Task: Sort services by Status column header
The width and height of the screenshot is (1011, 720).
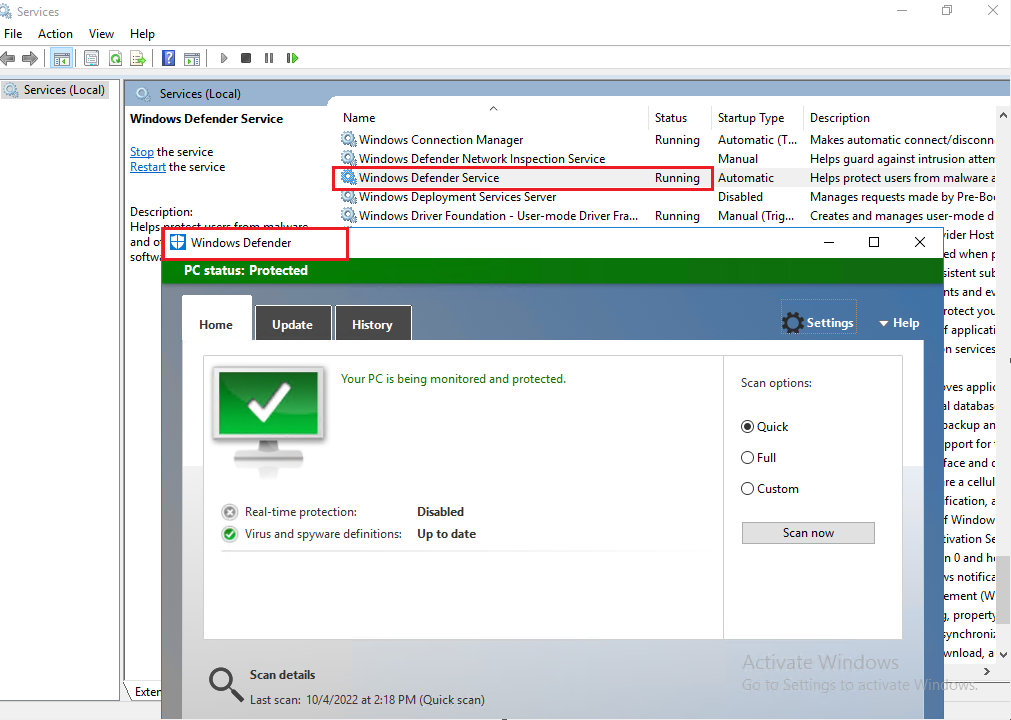Action: click(671, 117)
